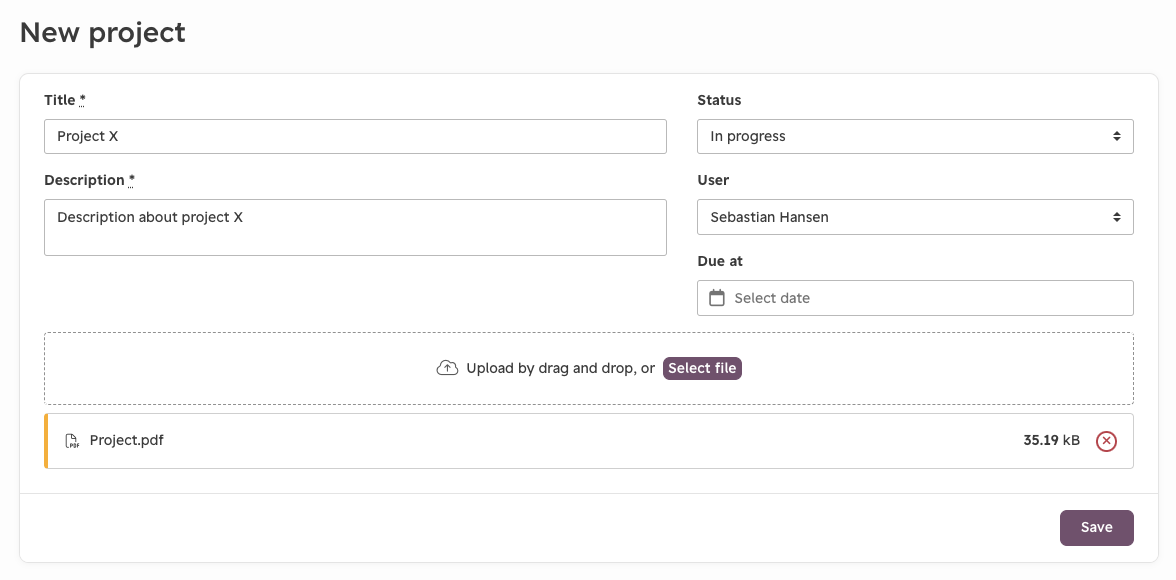Click the Due at label
The width and height of the screenshot is (1176, 580).
pos(720,261)
